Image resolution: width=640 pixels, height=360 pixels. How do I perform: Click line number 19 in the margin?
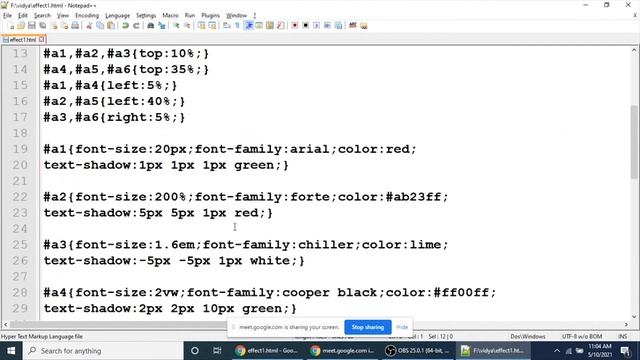[20, 149]
